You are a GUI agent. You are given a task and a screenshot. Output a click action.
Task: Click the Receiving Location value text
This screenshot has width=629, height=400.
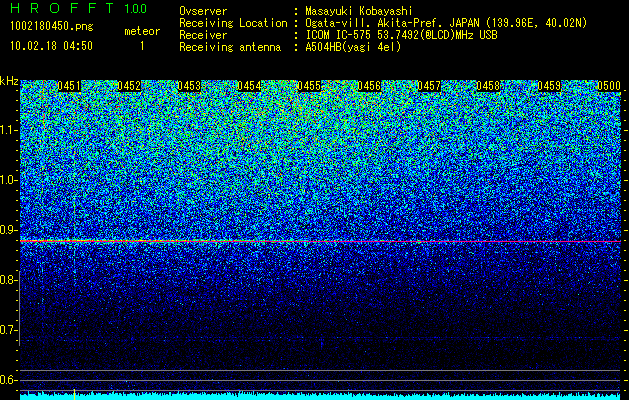tap(446, 23)
